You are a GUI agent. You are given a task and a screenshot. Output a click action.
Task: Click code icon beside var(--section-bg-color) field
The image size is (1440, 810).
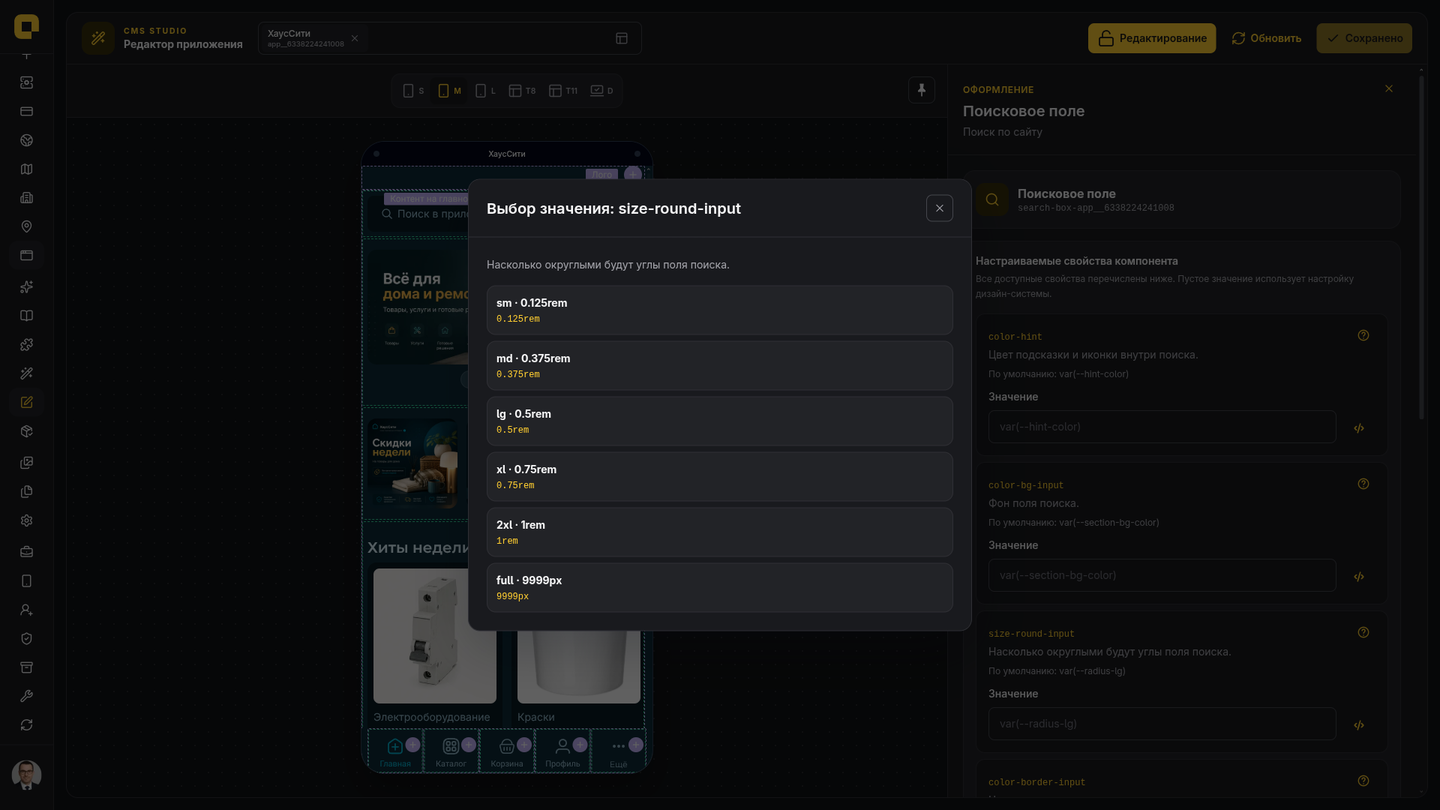1359,577
